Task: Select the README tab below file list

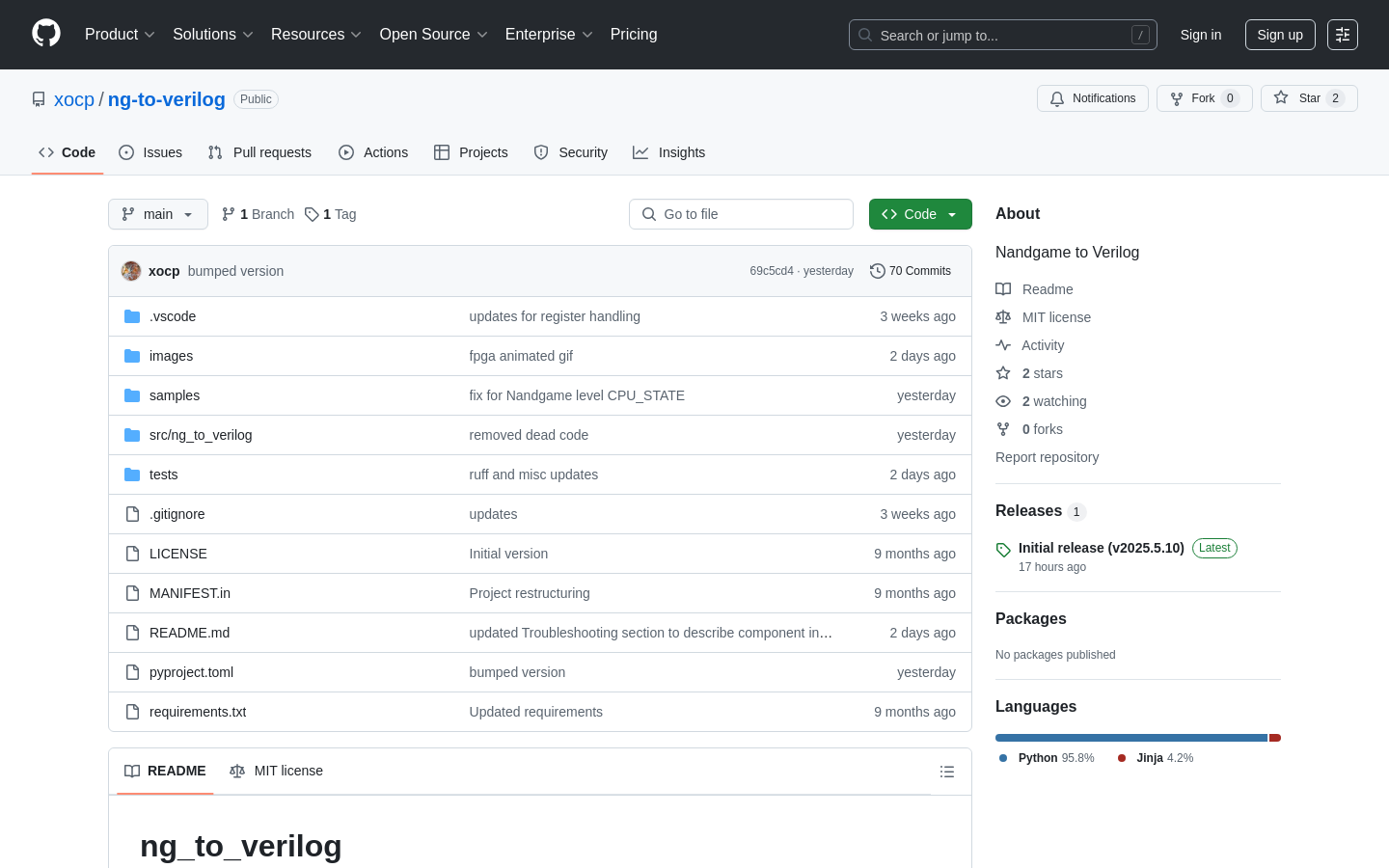Action: point(165,771)
